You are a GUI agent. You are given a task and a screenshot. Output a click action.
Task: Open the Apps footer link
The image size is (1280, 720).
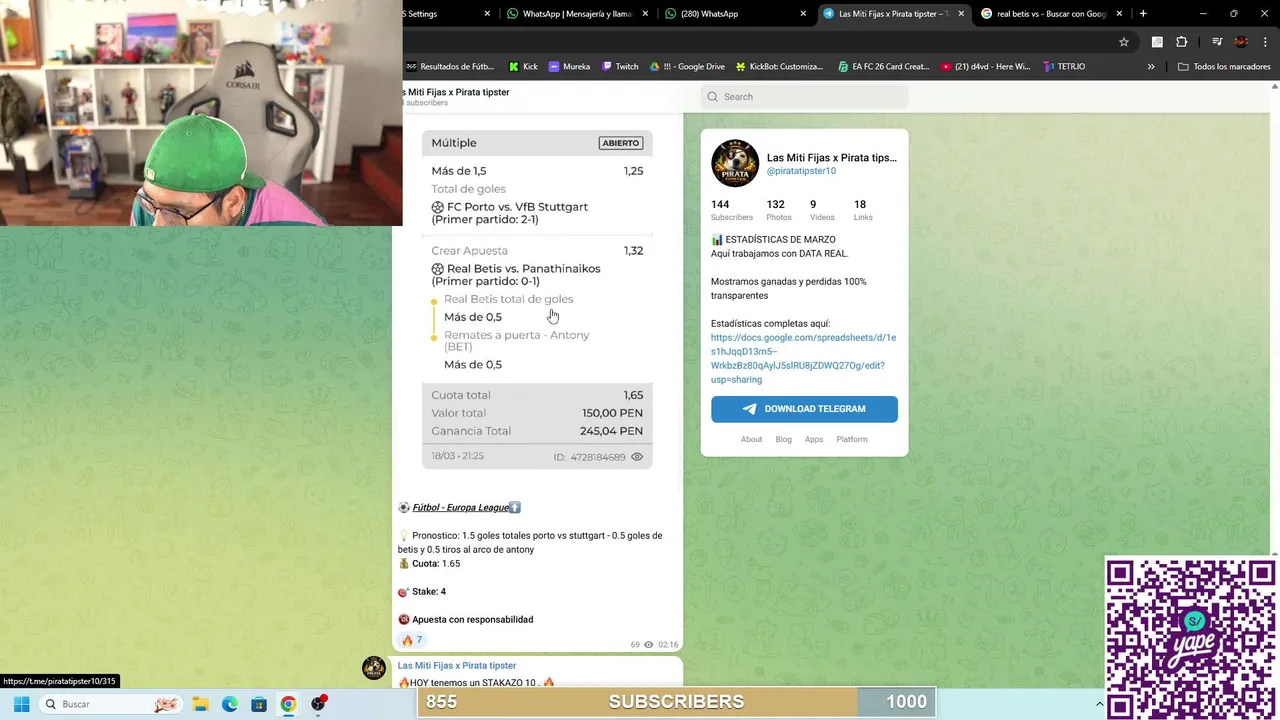(x=814, y=439)
